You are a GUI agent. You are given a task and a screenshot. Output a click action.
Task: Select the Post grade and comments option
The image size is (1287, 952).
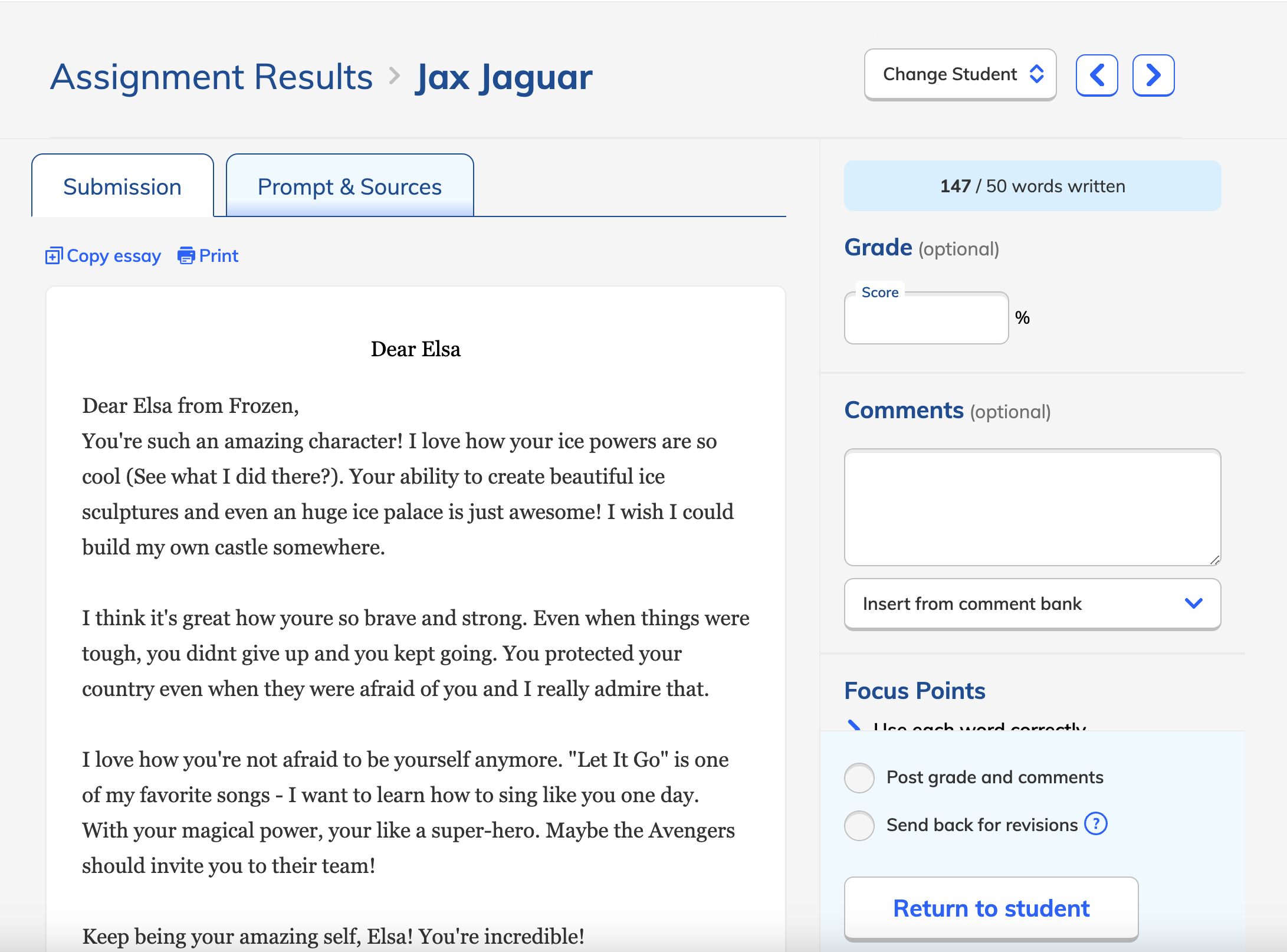pos(859,777)
